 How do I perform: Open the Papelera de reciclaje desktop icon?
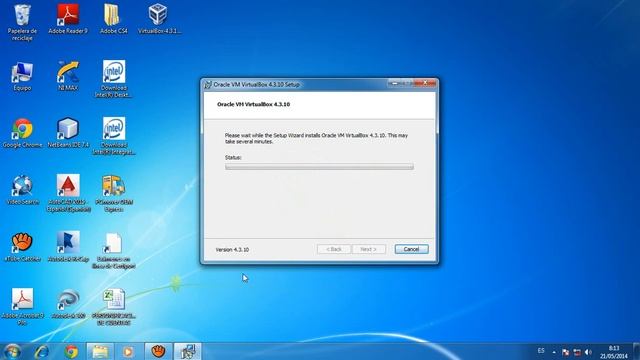click(x=22, y=22)
